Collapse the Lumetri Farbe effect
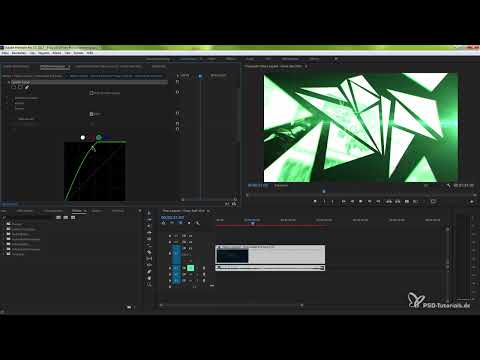Viewport: 480px width, 360px height. [9, 82]
